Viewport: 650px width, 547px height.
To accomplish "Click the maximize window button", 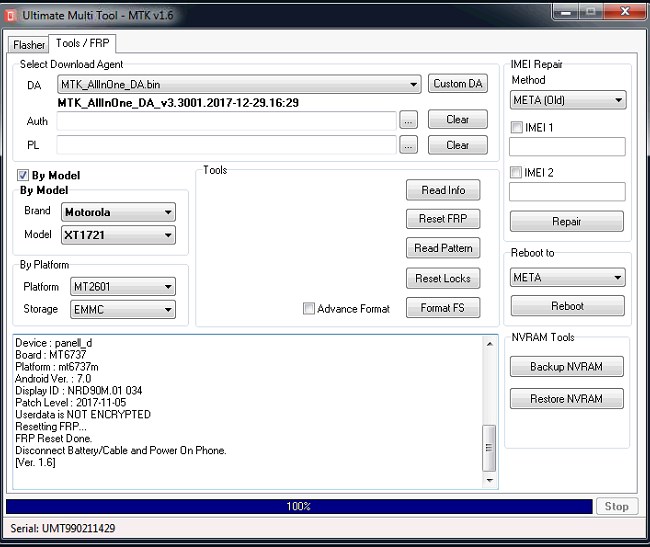I will point(591,12).
